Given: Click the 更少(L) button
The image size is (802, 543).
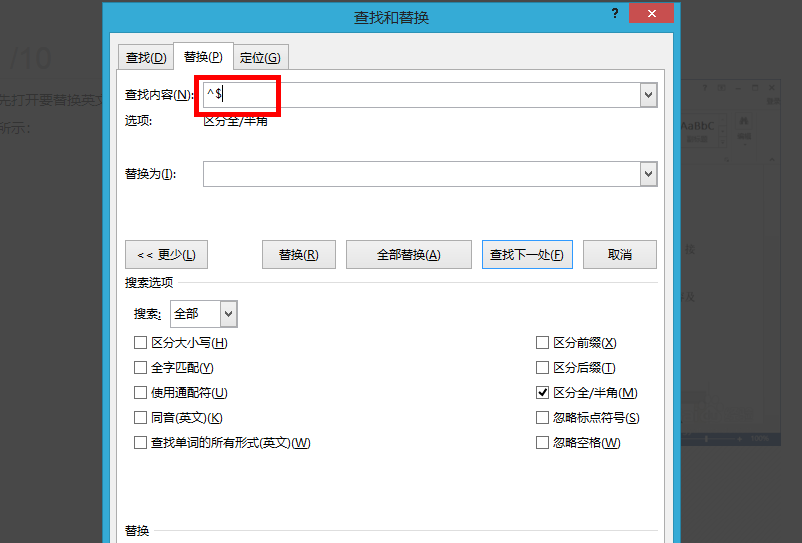Looking at the screenshot, I should (166, 255).
